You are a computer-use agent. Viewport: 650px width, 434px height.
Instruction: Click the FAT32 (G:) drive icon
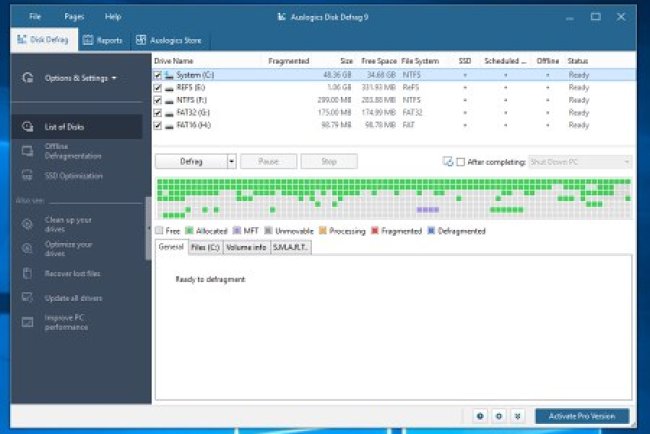pos(169,113)
